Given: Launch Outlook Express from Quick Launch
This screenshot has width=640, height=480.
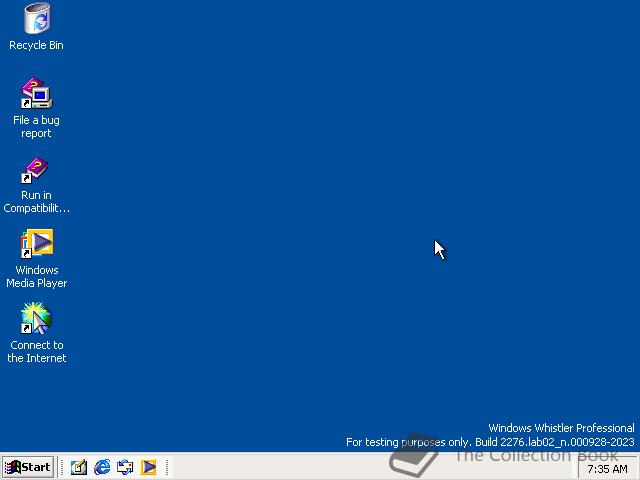Looking at the screenshot, I should pyautogui.click(x=125, y=467).
